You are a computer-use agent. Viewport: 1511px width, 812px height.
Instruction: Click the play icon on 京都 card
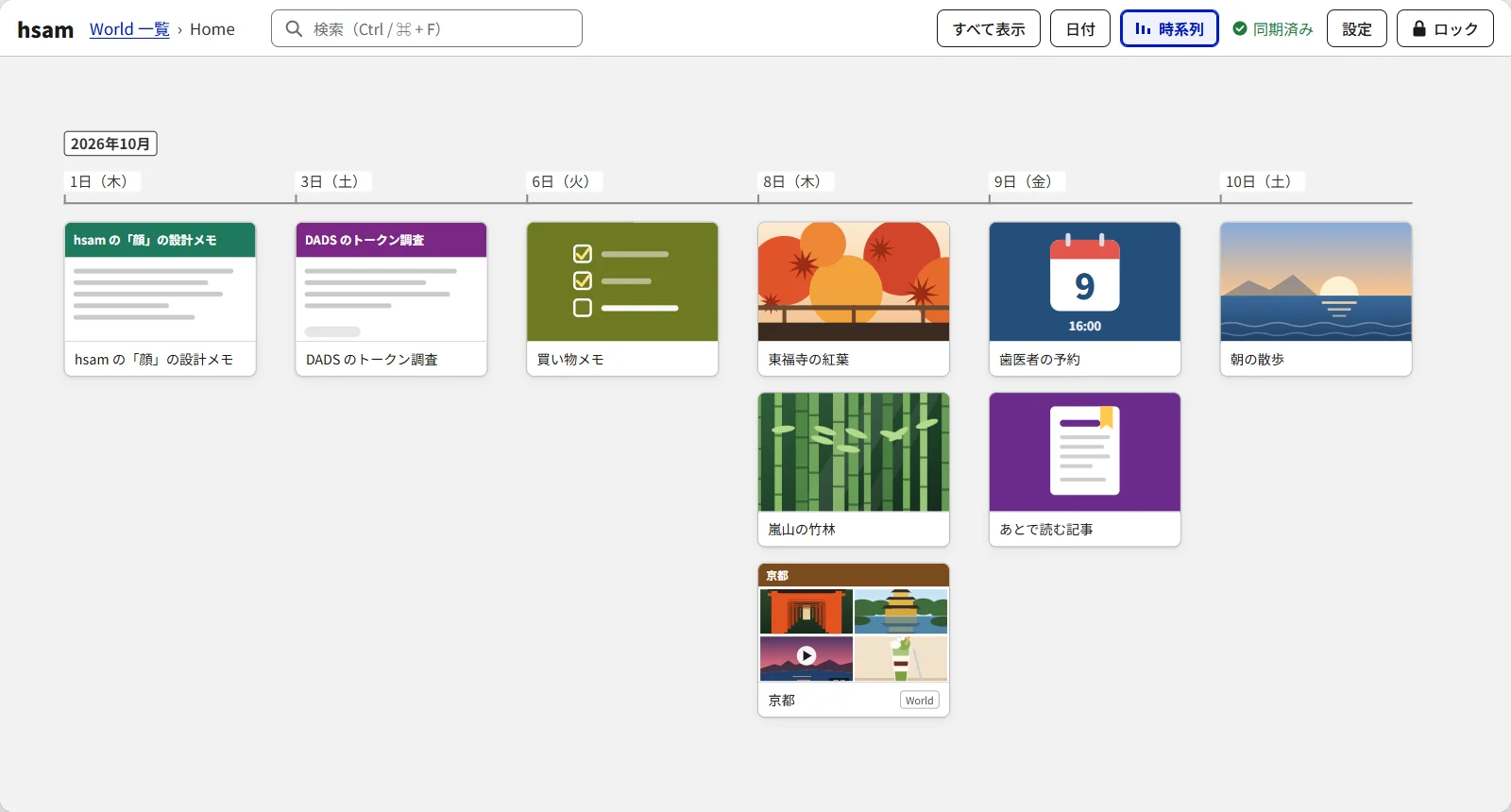pyautogui.click(x=806, y=655)
